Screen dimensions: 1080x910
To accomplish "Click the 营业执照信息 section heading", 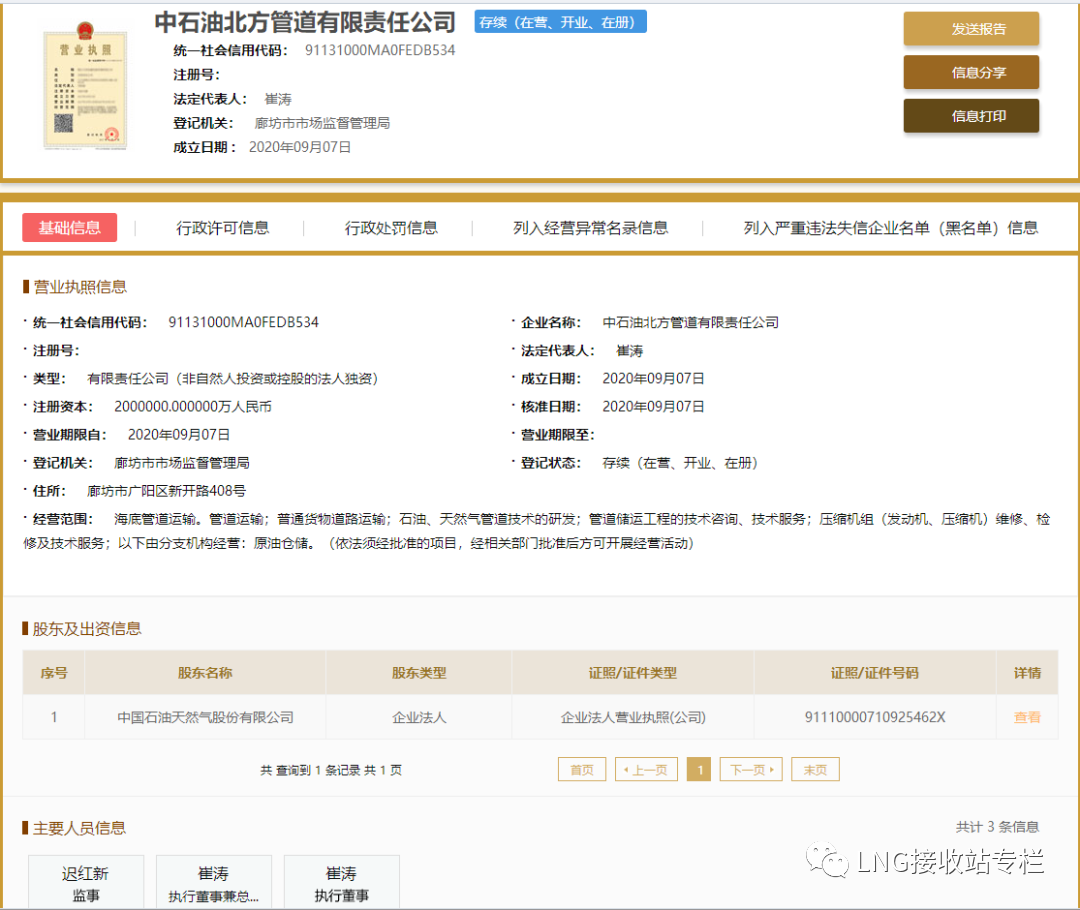I will click(80, 287).
